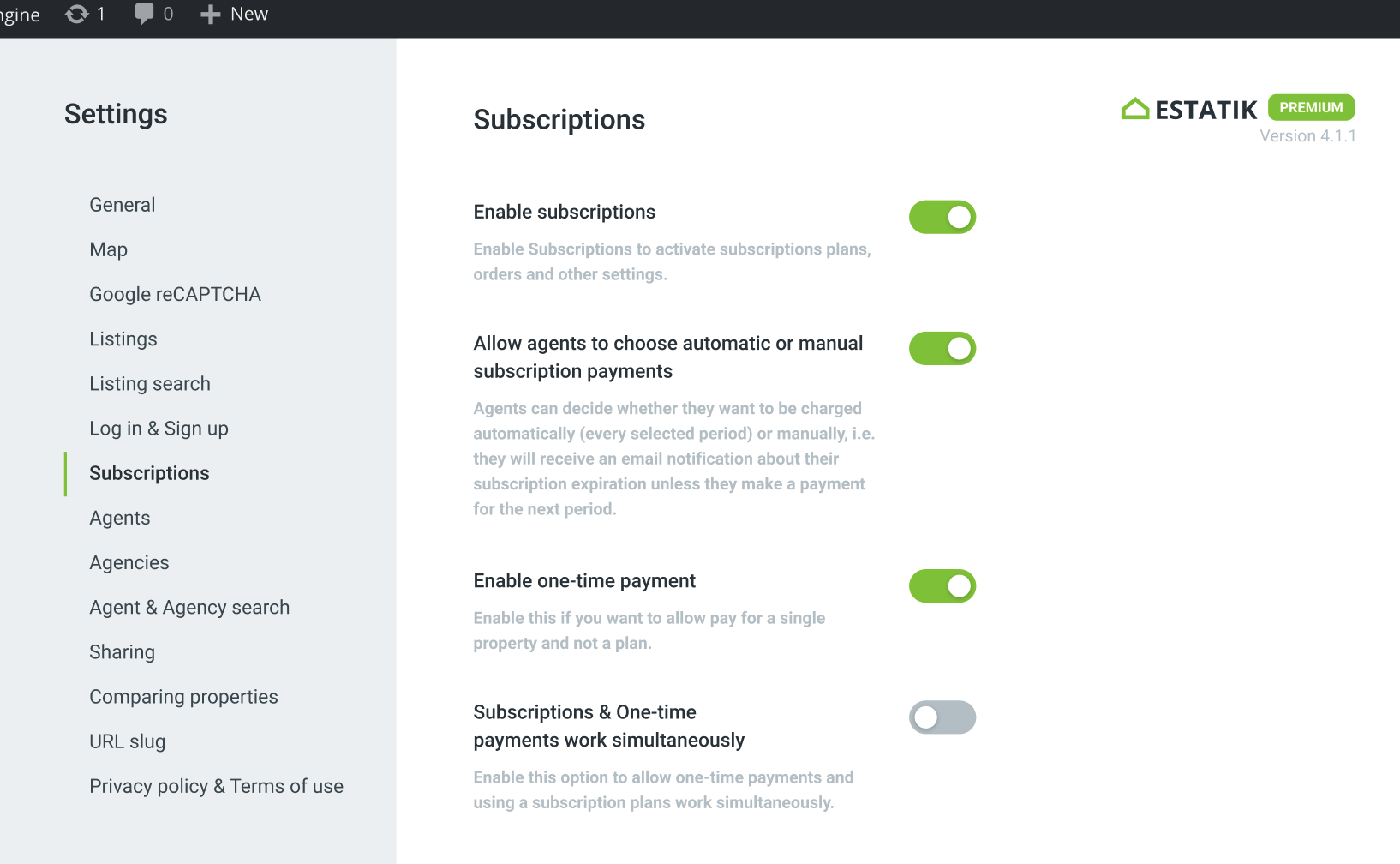The width and height of the screenshot is (1400, 864).
Task: Open the General settings section
Action: tap(122, 205)
